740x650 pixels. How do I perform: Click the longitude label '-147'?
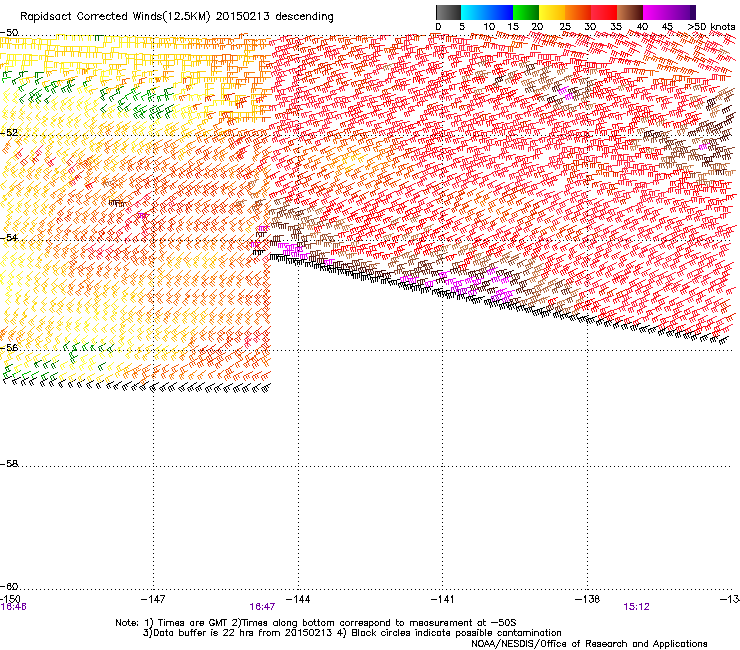[x=153, y=599]
